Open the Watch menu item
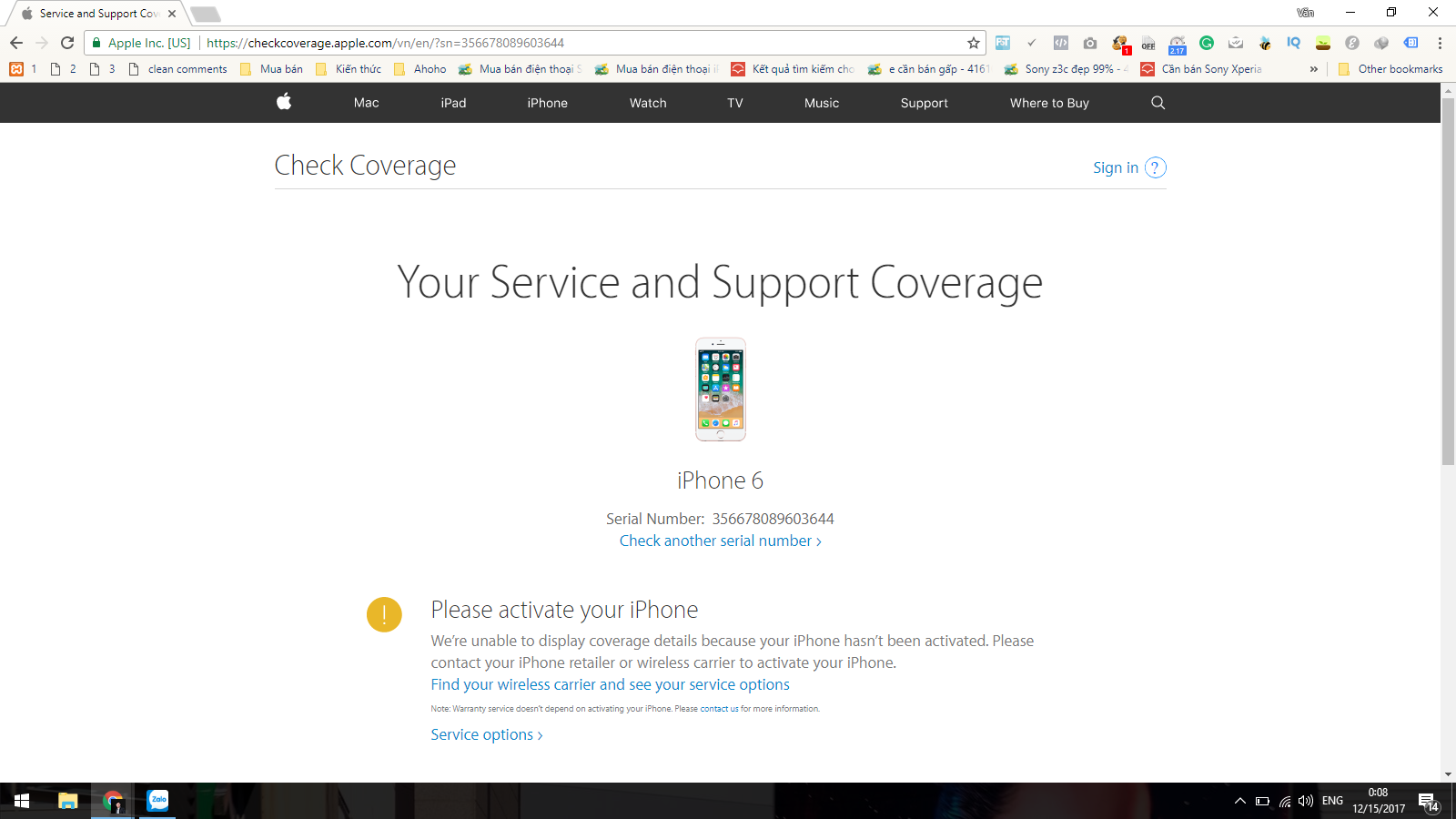The height and width of the screenshot is (819, 1456). pos(648,103)
